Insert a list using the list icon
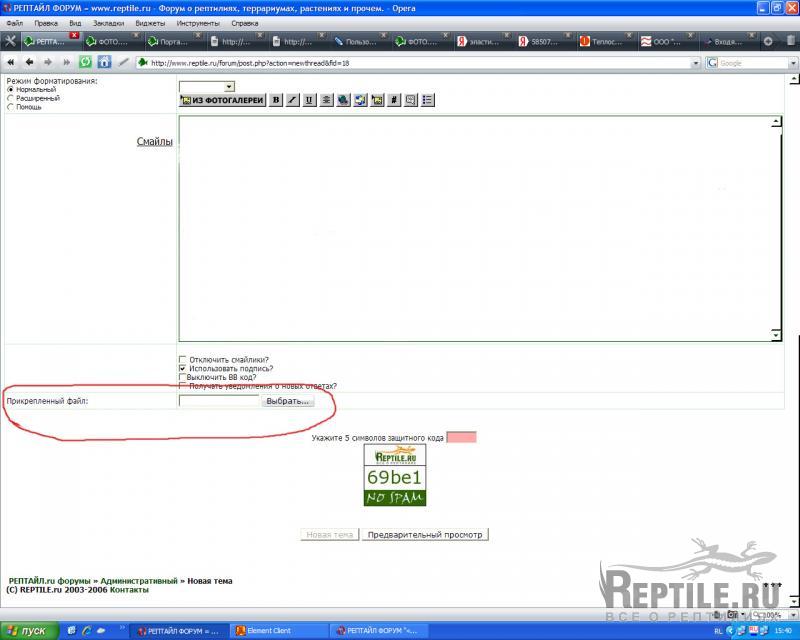Screen dimensions: 800x640 click(x=428, y=100)
